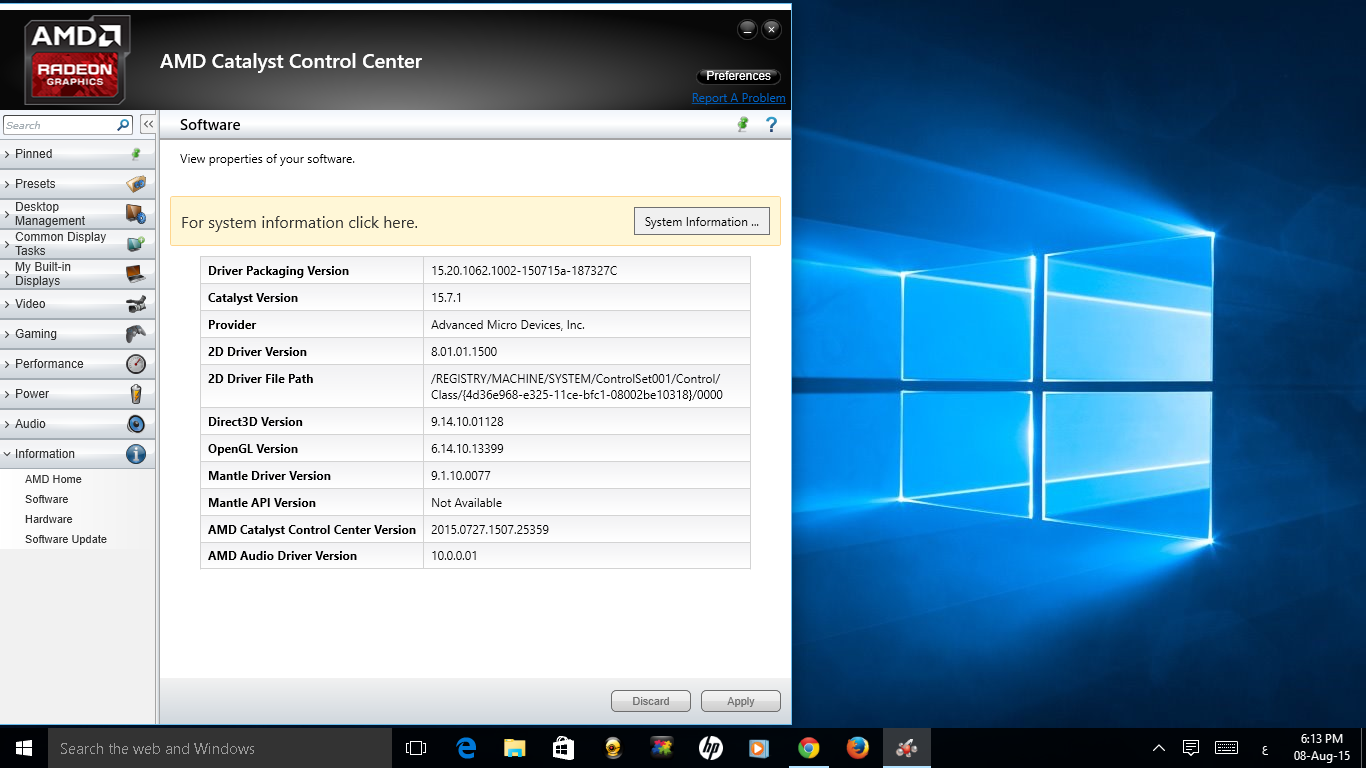The width and height of the screenshot is (1366, 768).
Task: Click the taskbar clock and date
Action: [x=1322, y=748]
